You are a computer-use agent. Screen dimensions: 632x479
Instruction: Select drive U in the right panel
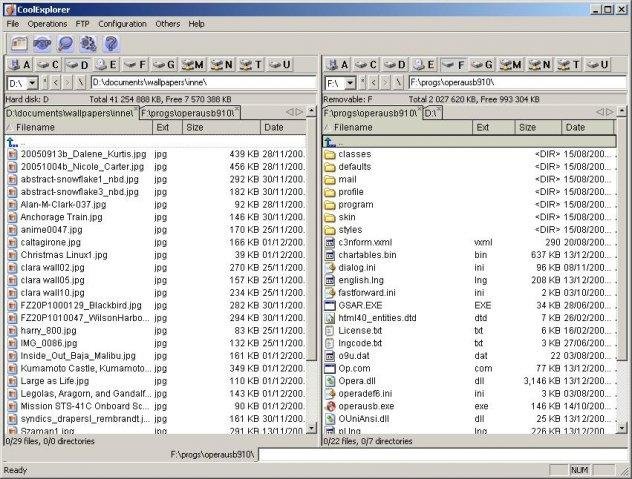point(598,65)
